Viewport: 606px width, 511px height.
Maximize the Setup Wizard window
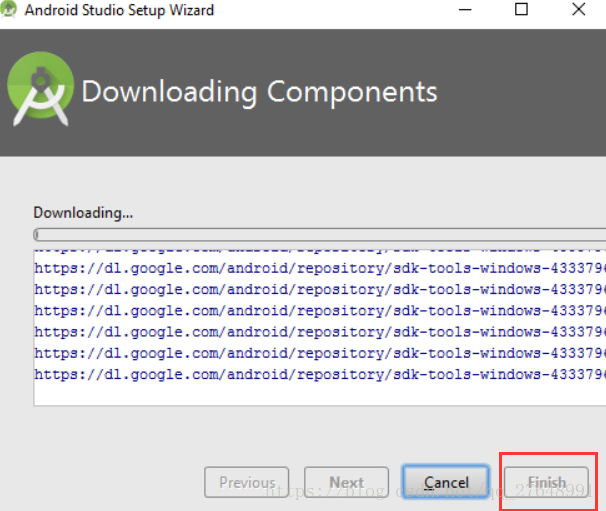click(x=521, y=9)
